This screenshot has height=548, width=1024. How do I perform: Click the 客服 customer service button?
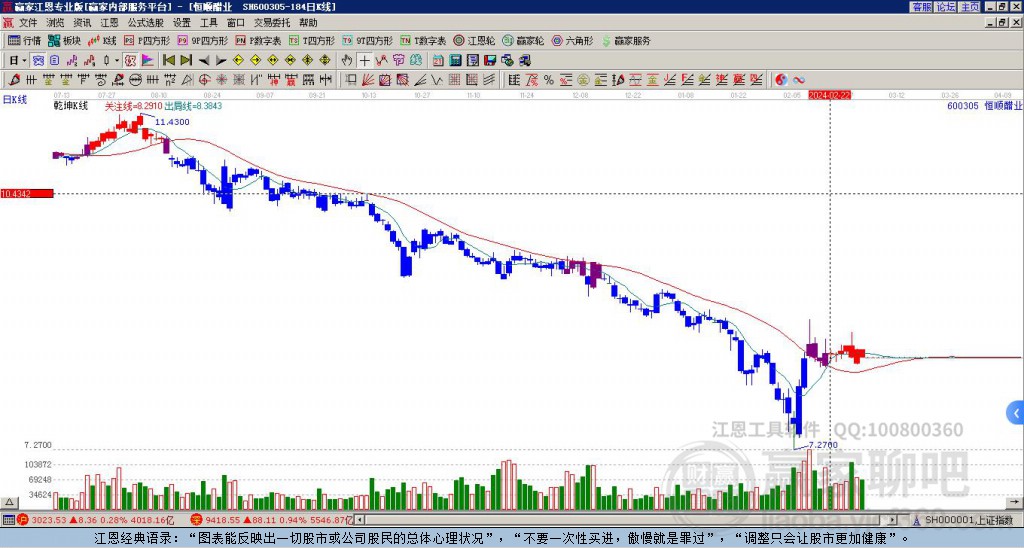coord(921,7)
